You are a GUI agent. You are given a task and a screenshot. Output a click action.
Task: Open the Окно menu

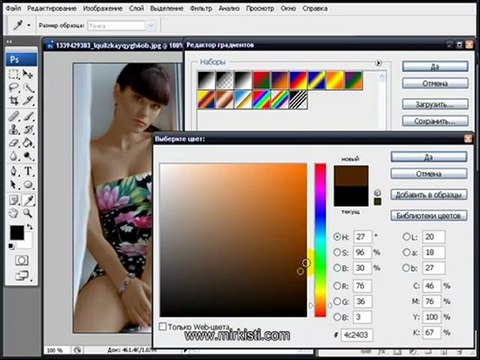click(x=288, y=8)
